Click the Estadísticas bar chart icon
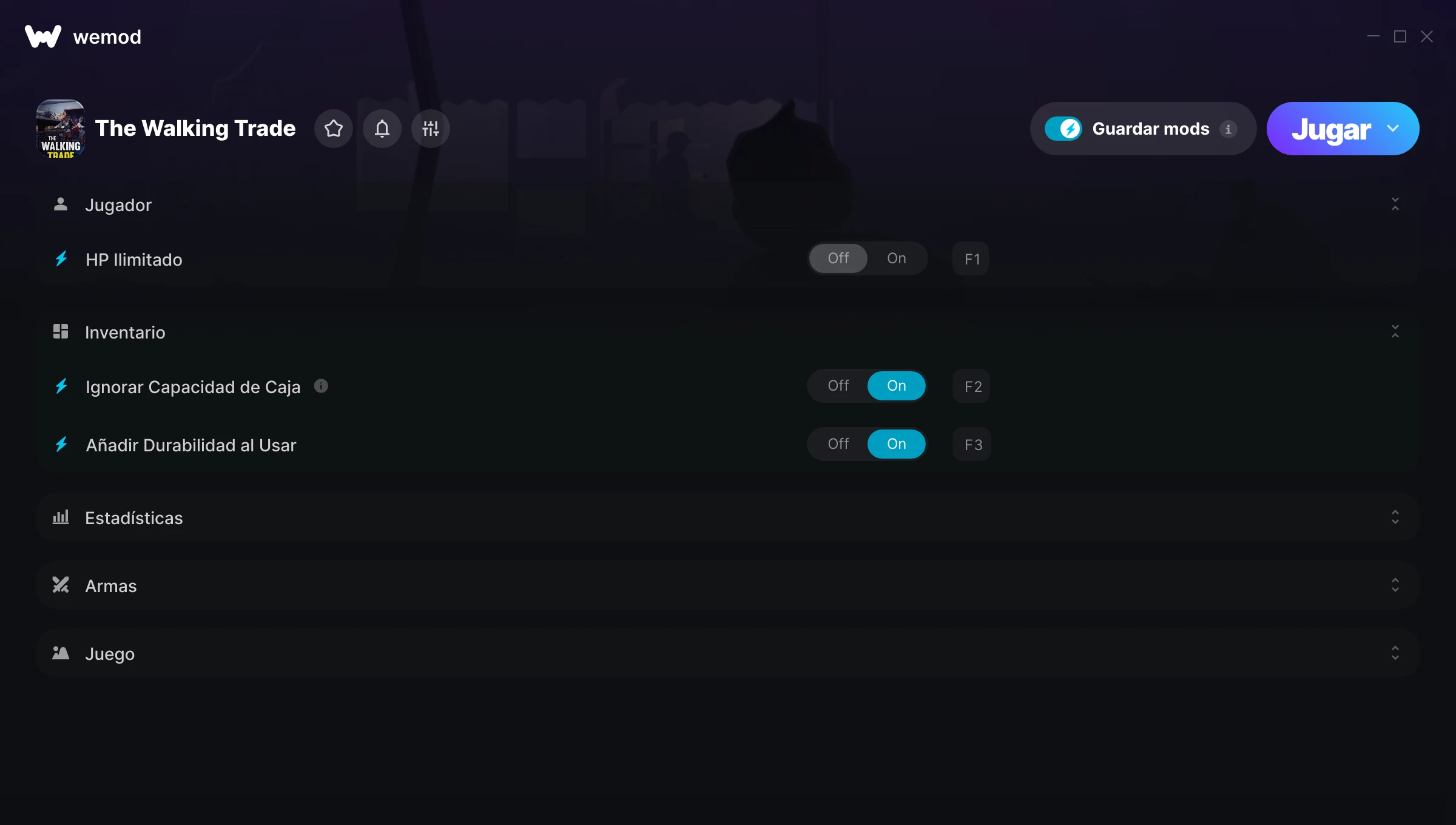The image size is (1456, 825). click(61, 517)
